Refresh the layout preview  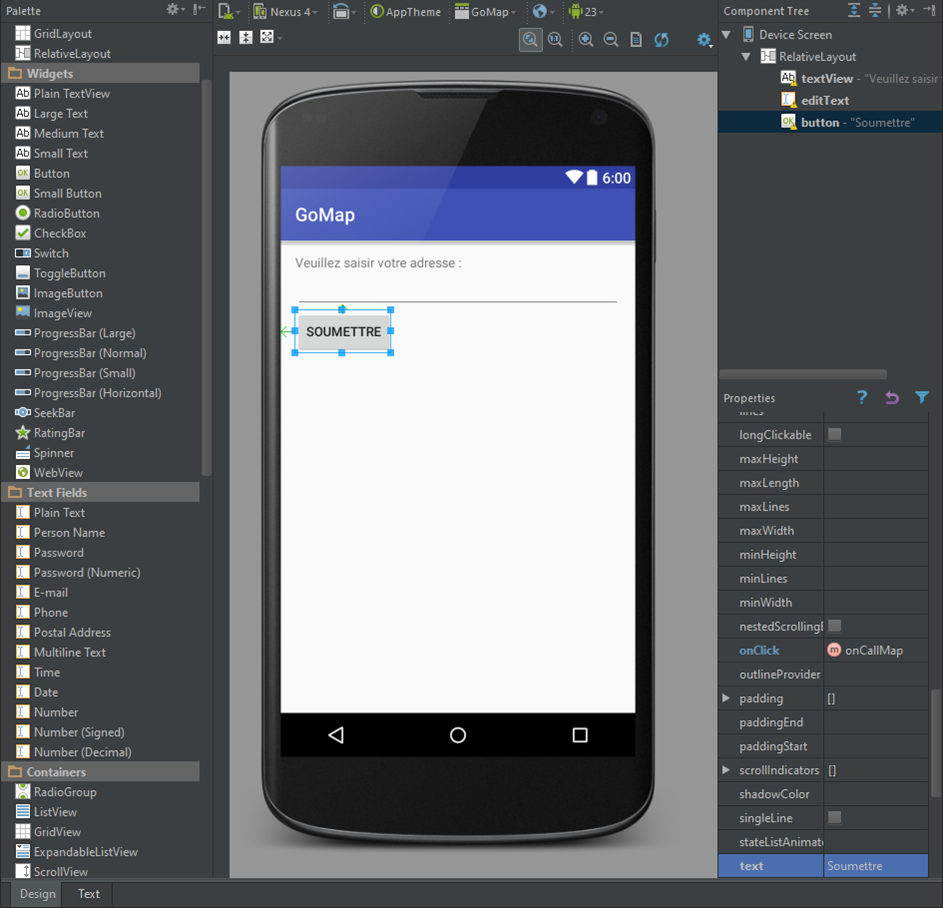661,40
